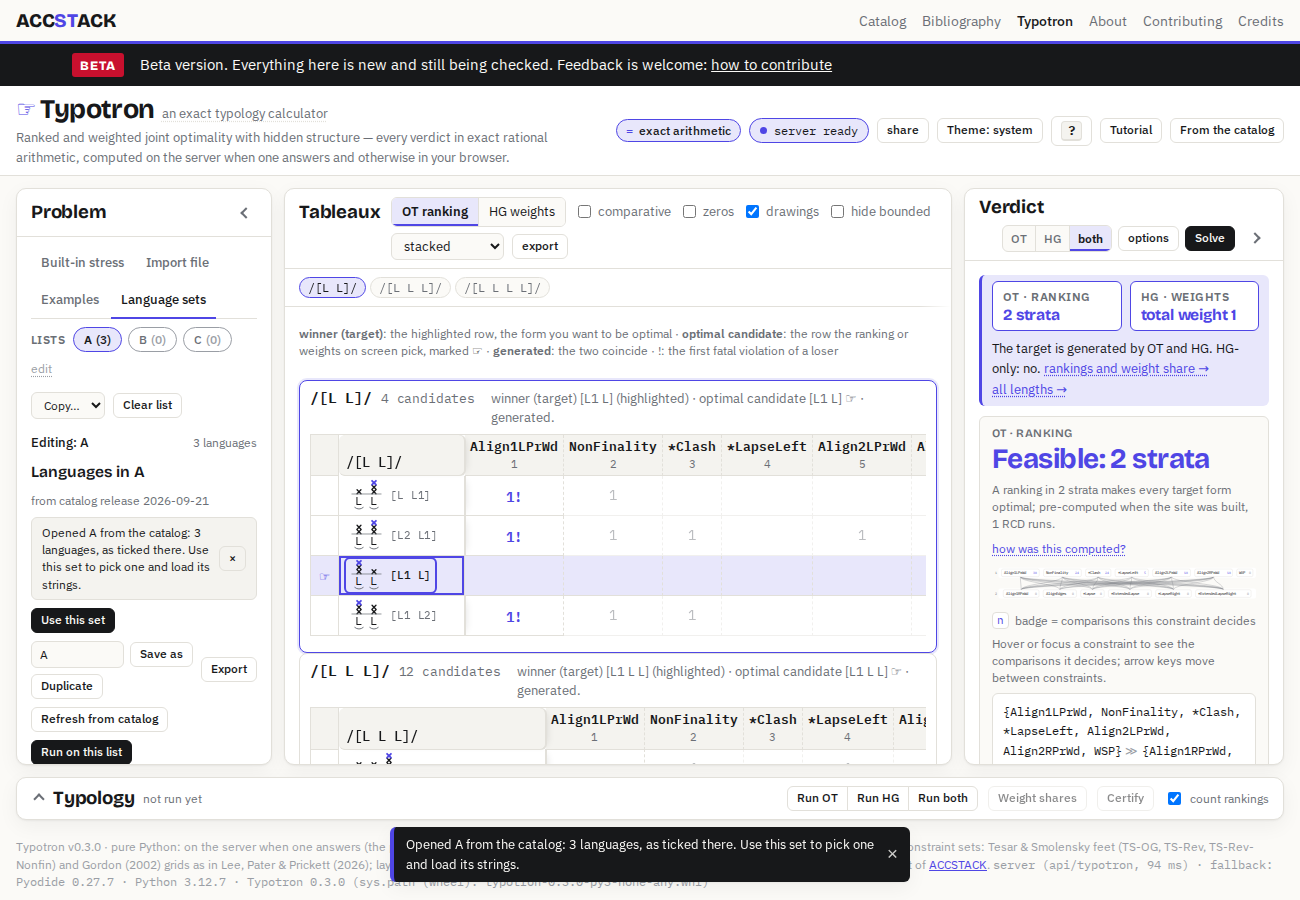Click Duplicate
1300x900 pixels.
pyautogui.click(x=67, y=686)
